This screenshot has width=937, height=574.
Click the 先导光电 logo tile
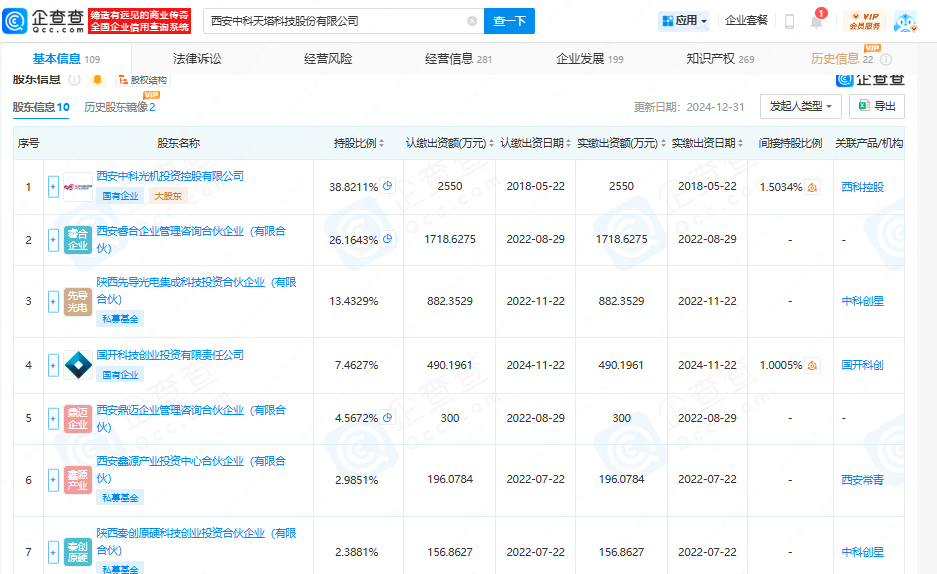click(78, 302)
